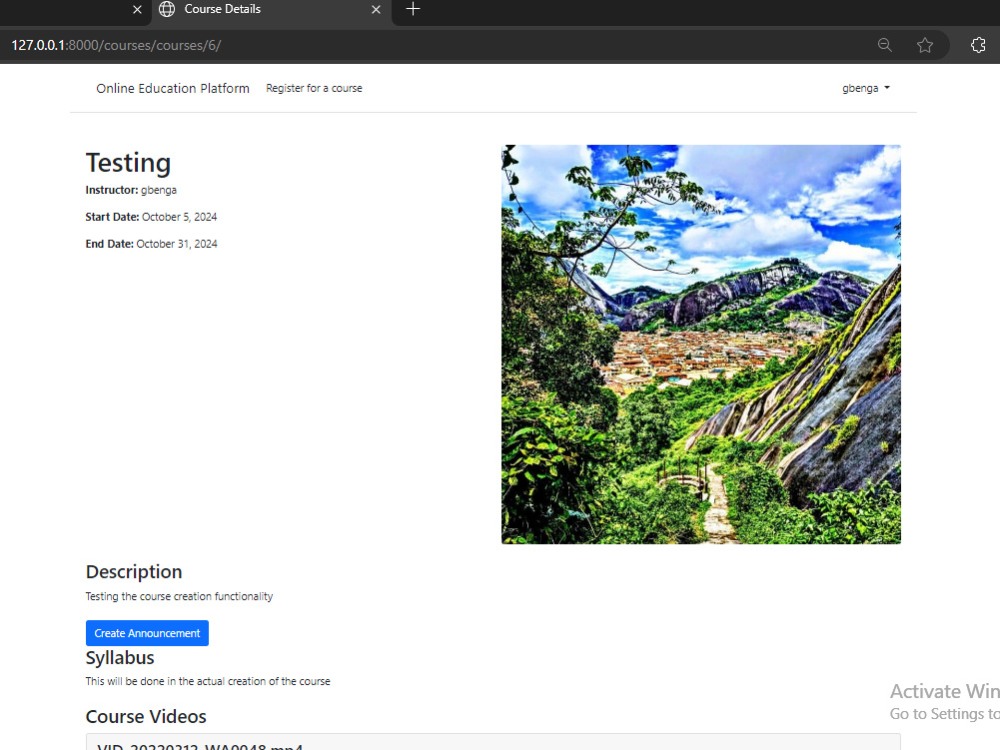Click the globe icon on Course Details tab
The height and width of the screenshot is (750, 1000).
pos(166,9)
